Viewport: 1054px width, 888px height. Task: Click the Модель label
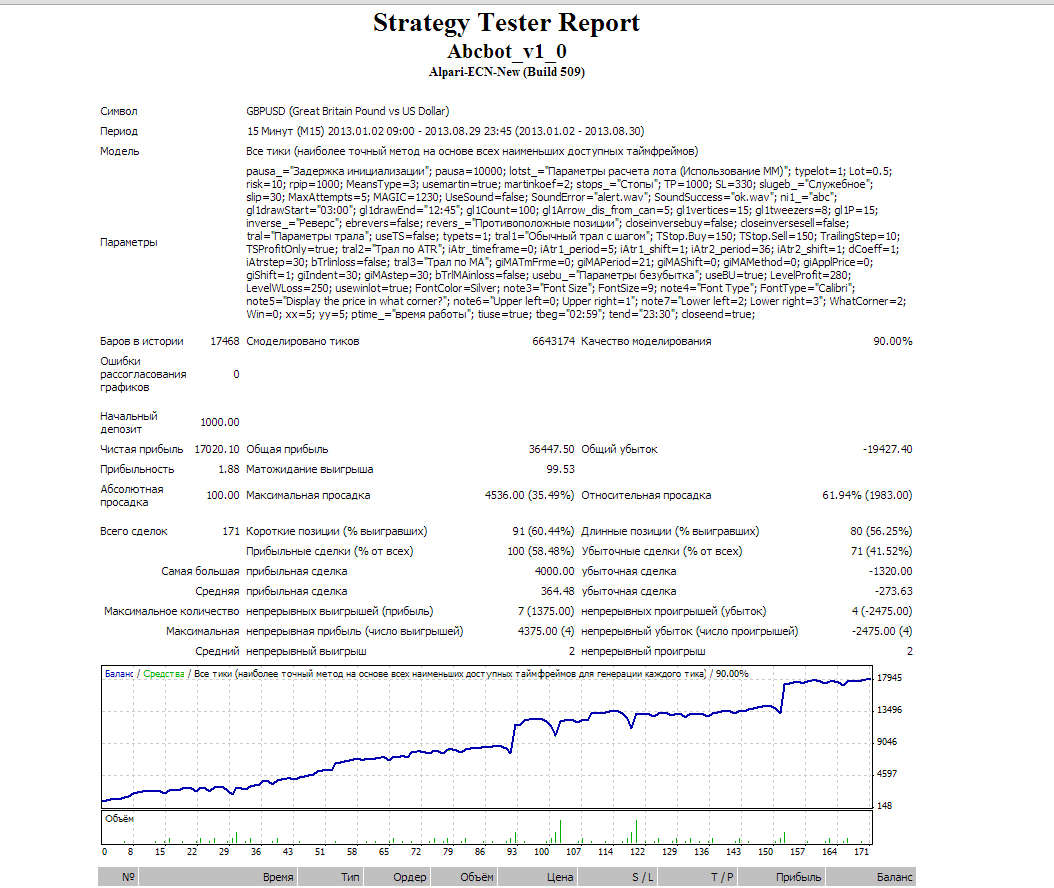120,151
